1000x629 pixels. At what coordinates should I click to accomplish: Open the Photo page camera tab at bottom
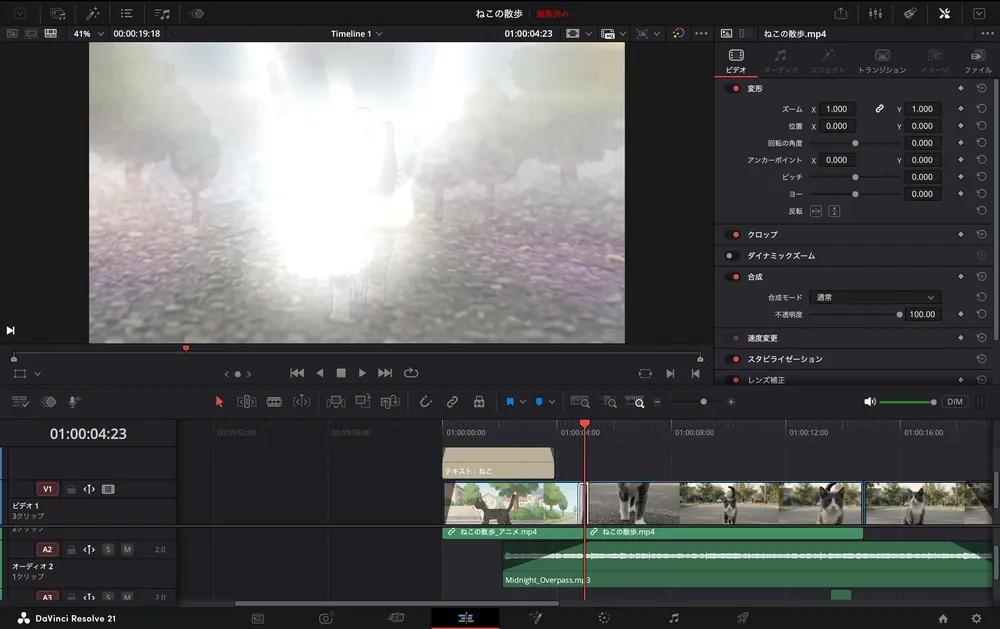click(326, 618)
